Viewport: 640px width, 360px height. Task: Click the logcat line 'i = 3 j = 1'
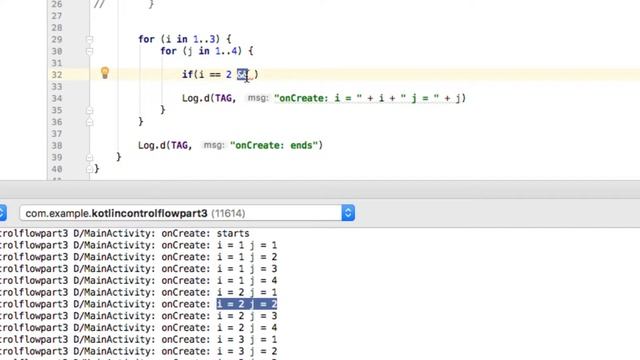pos(139,340)
